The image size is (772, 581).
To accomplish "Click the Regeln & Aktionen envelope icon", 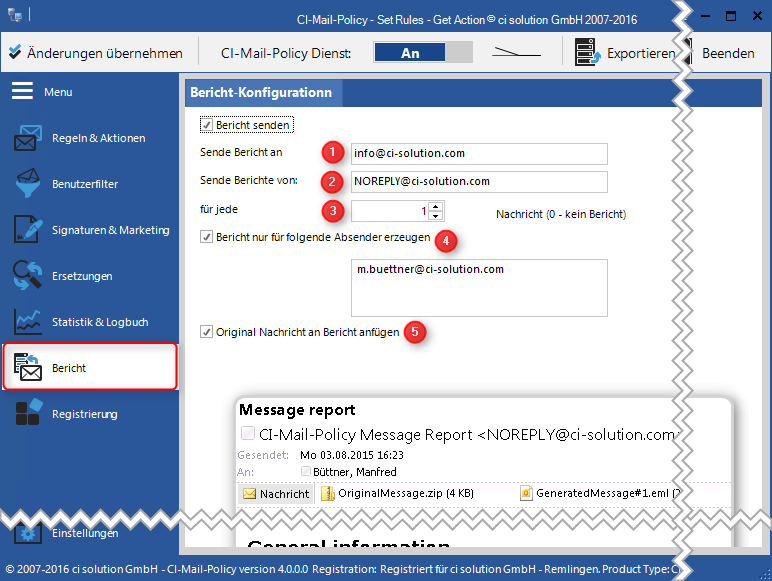I will (x=27, y=138).
